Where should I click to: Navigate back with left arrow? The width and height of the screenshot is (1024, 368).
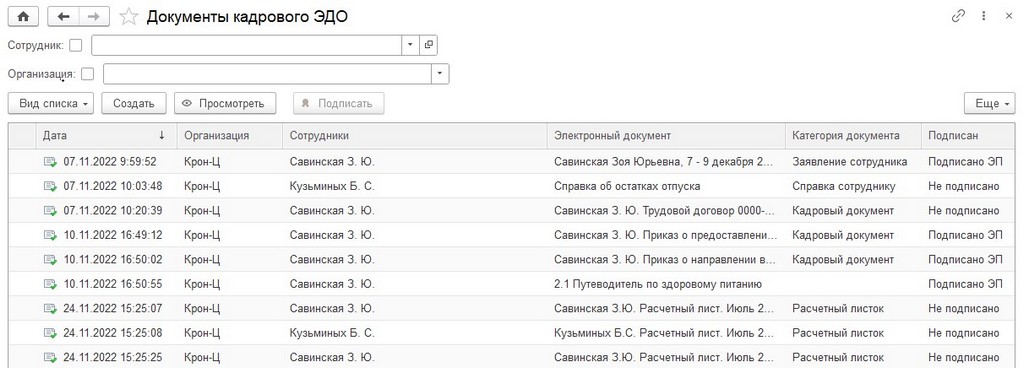tap(63, 17)
